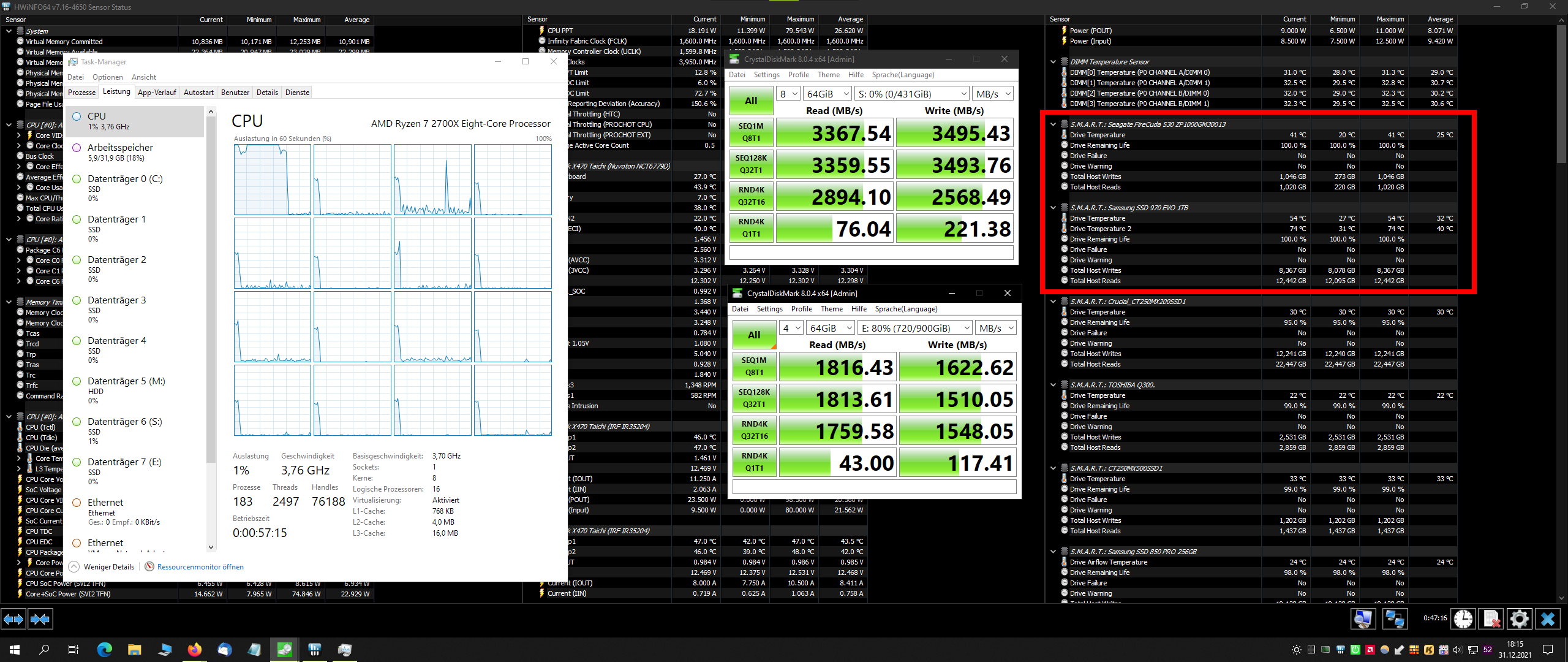Launch Microsoft Edge from taskbar
Viewport: 1568px width, 662px height.
(x=105, y=650)
